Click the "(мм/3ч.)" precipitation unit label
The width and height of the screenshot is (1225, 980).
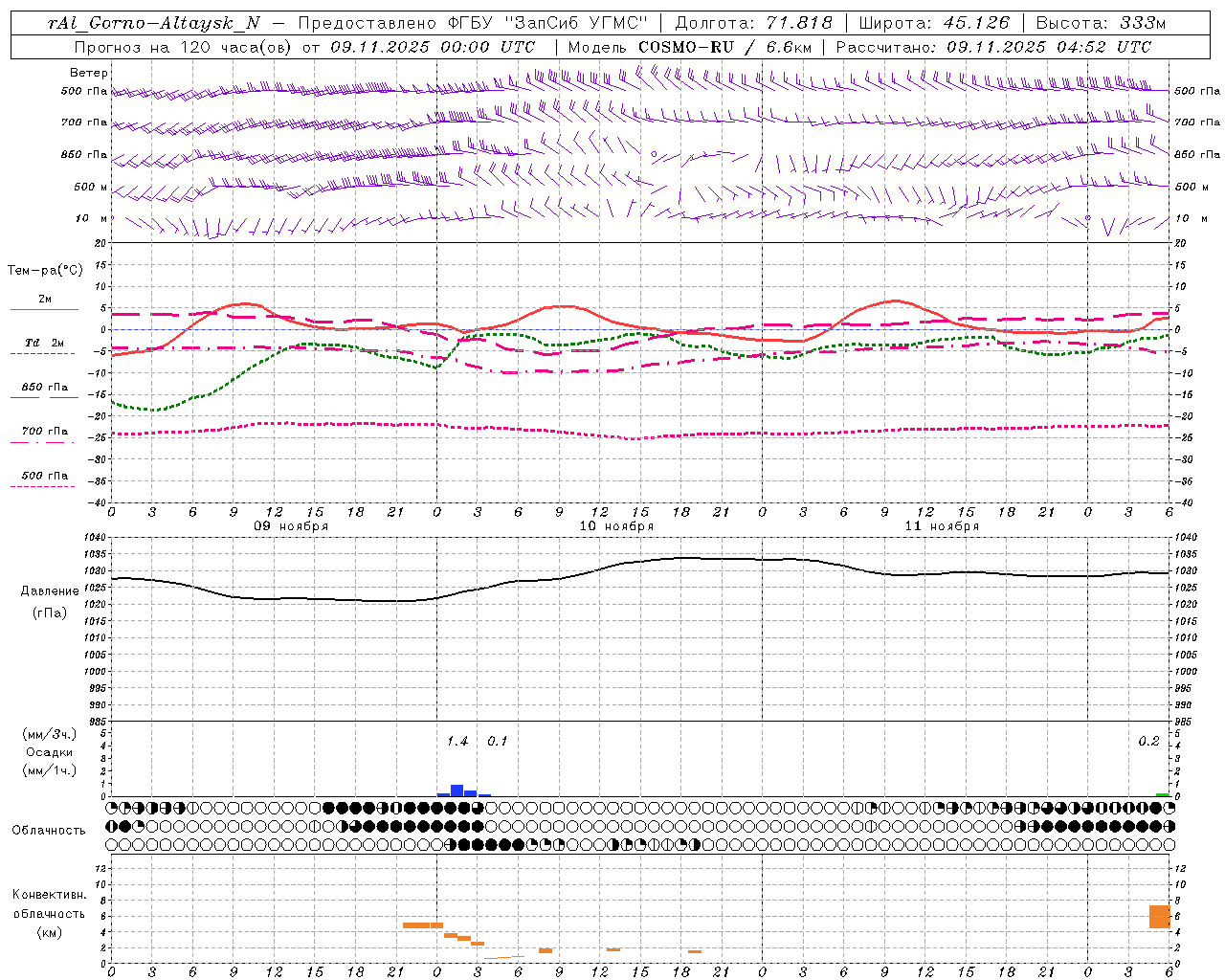50,734
